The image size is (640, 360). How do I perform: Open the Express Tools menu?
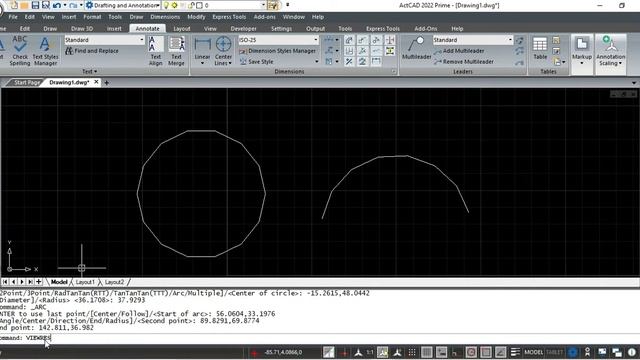(229, 17)
